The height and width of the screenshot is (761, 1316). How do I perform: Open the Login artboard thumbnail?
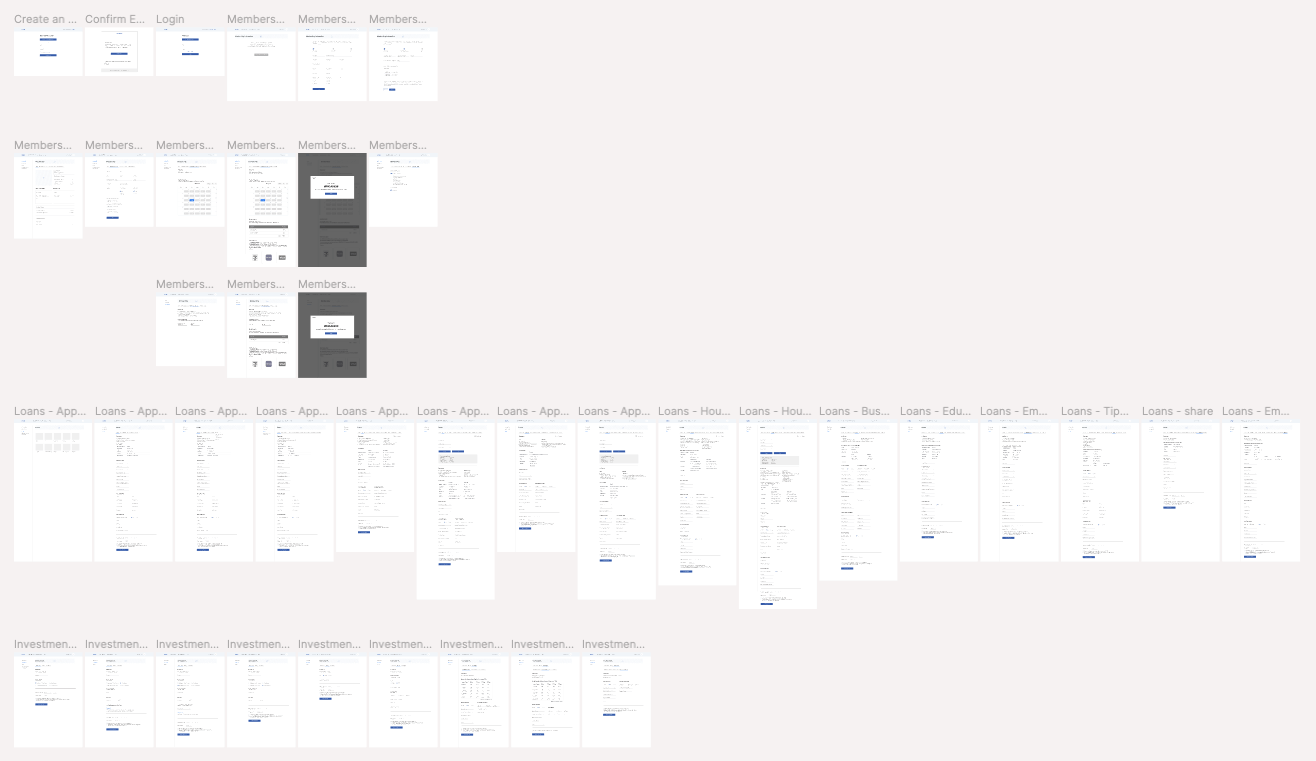190,53
